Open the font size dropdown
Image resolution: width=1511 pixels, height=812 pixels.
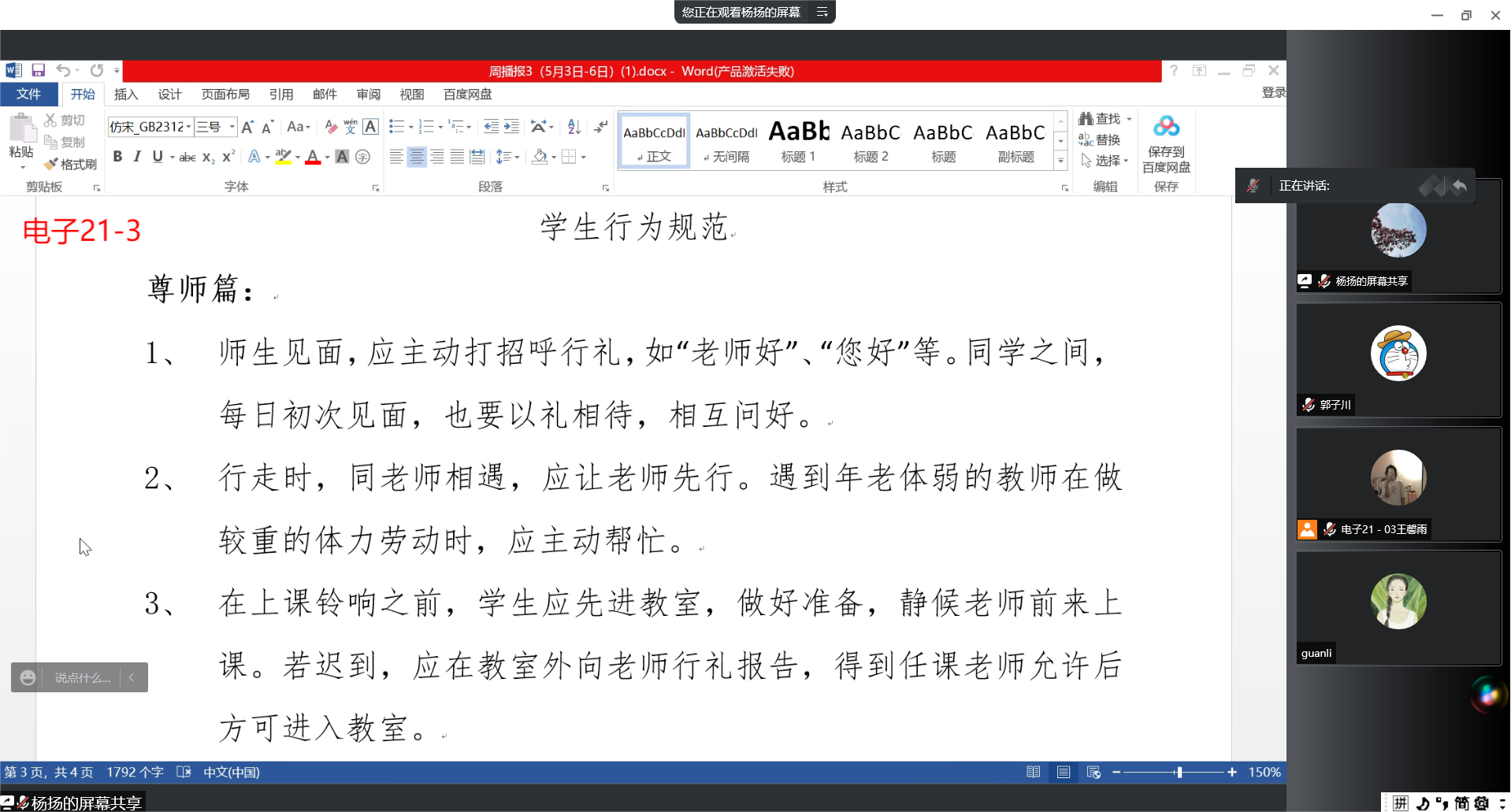pyautogui.click(x=232, y=127)
